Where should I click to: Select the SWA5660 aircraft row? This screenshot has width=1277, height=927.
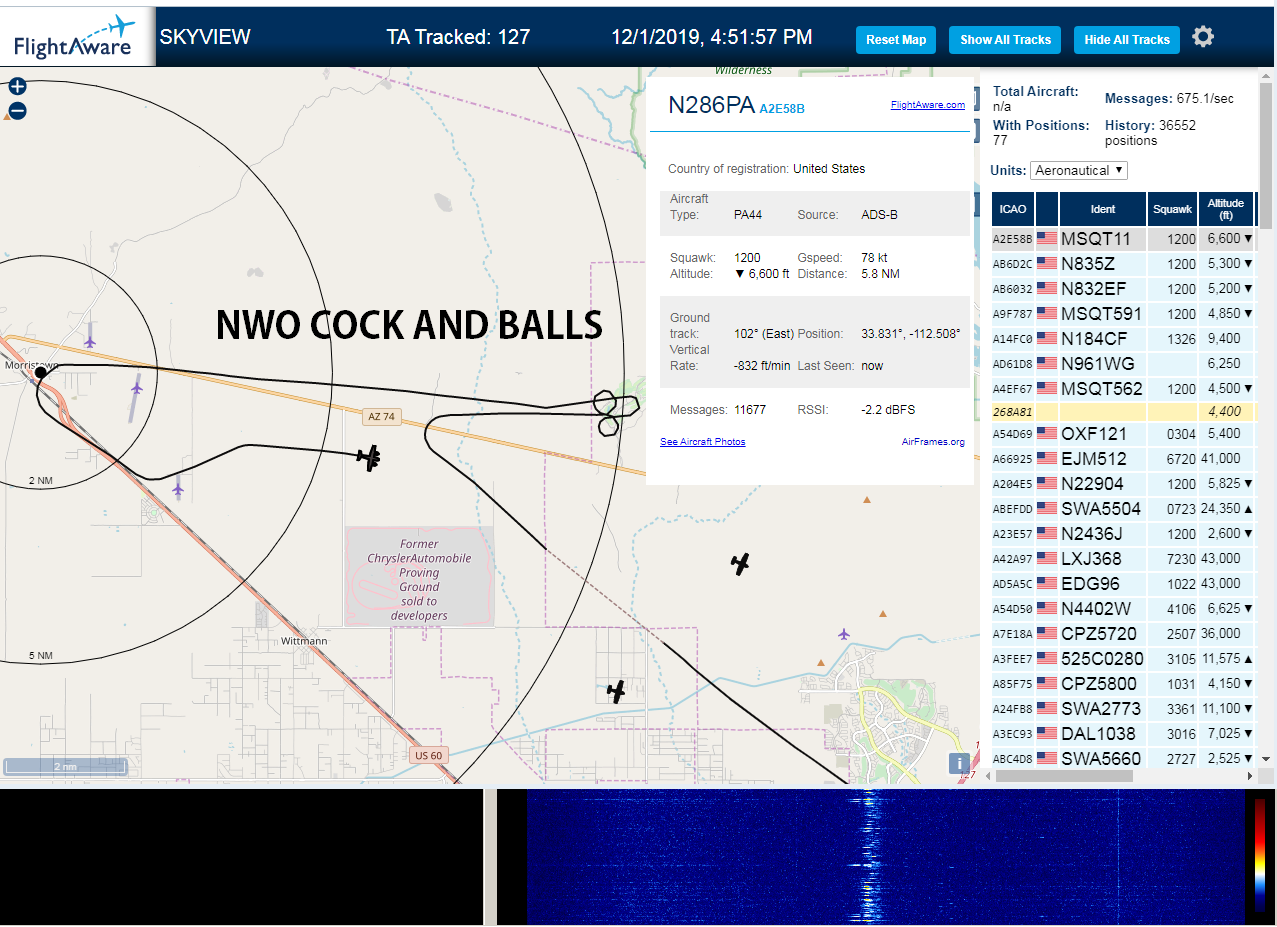(1123, 758)
